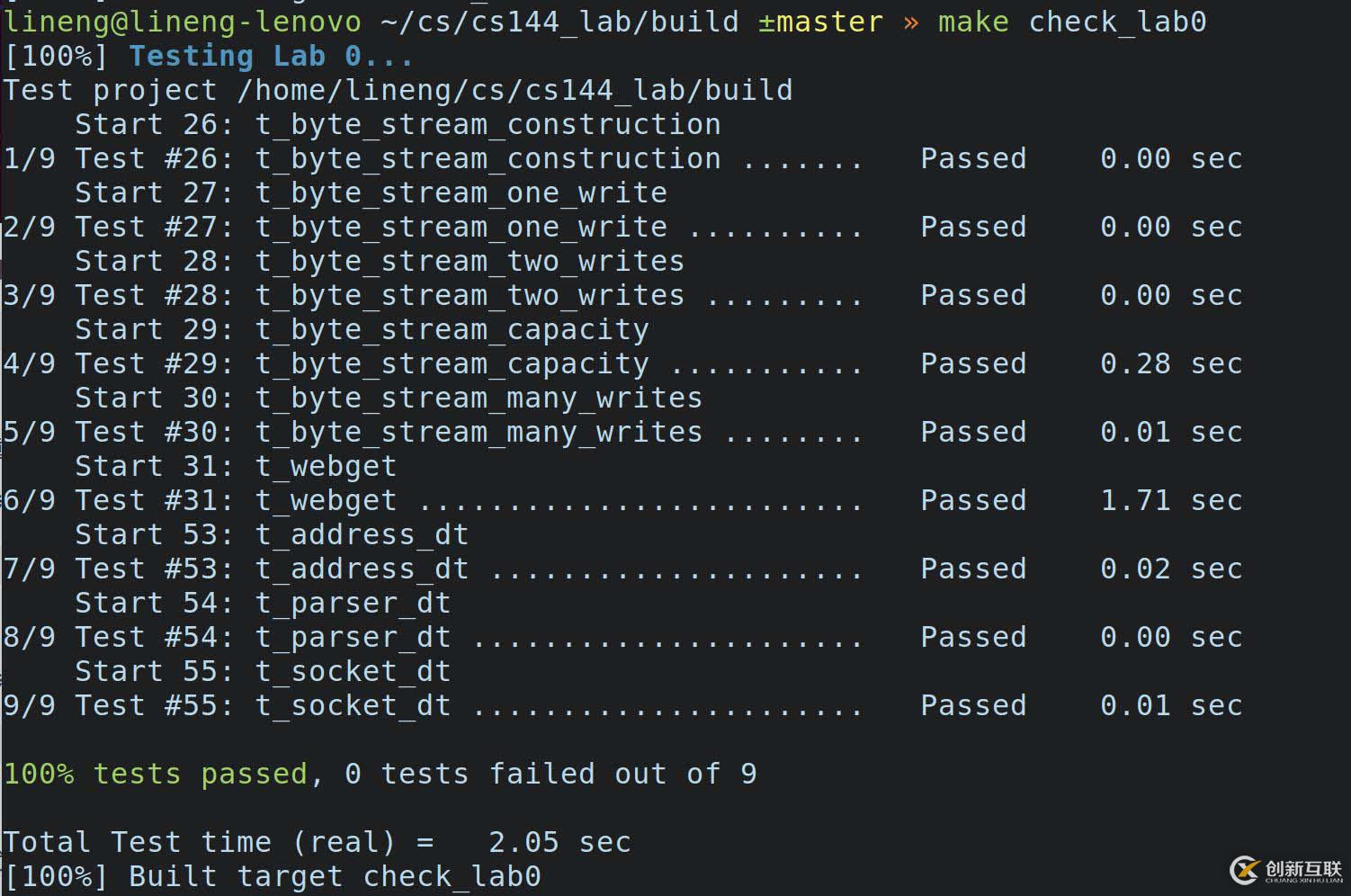Click "Passed" on the t_byte_stream_two_writes row

click(973, 295)
